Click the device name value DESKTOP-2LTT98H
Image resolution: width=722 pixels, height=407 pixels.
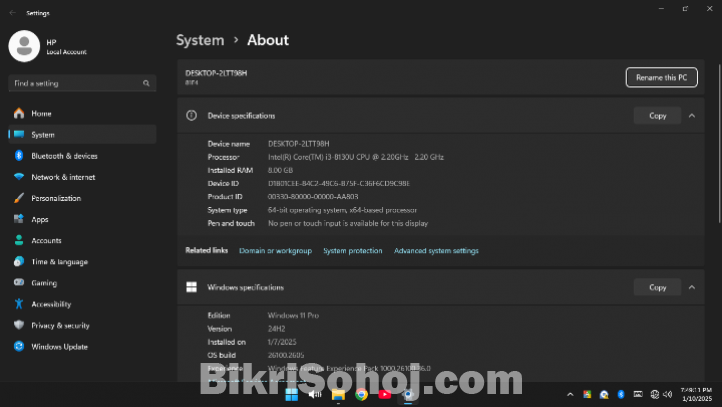pyautogui.click(x=298, y=144)
